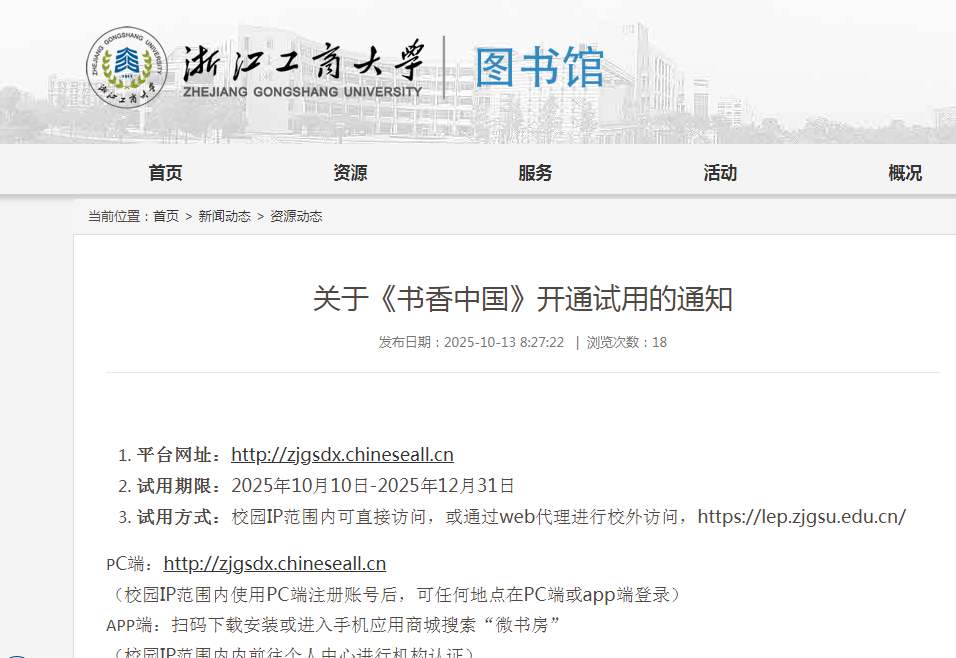Click the blue 图书馆 header title
The height and width of the screenshot is (658, 956).
(539, 68)
